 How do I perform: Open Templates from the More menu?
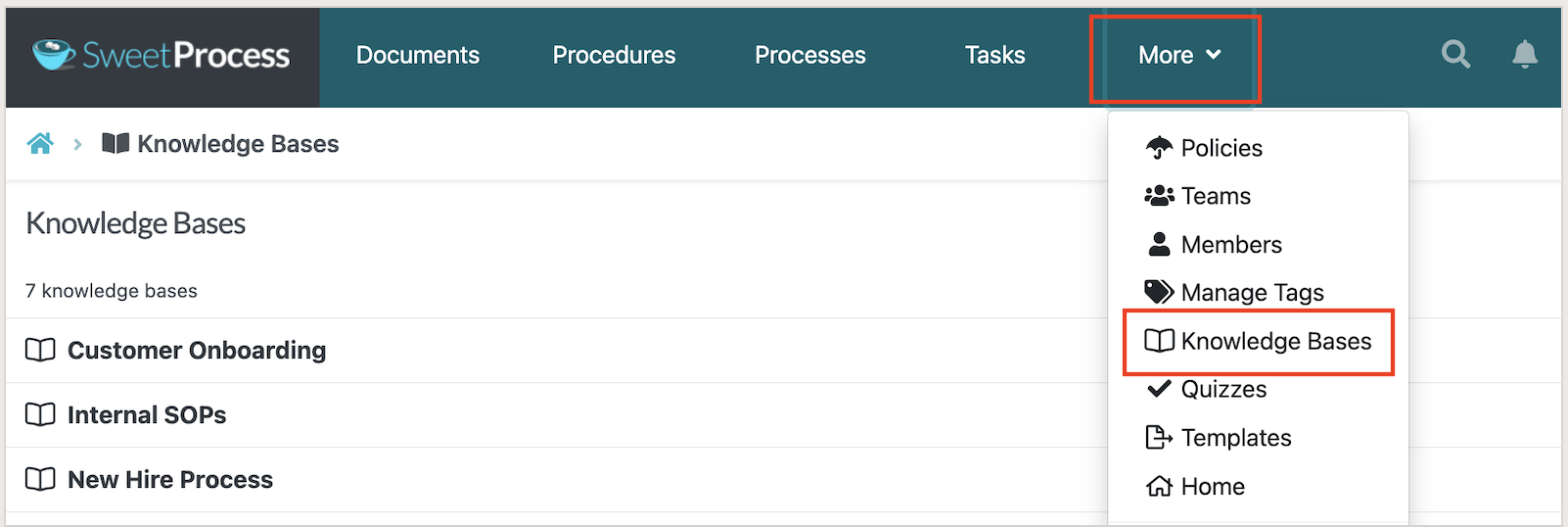coord(1219,438)
